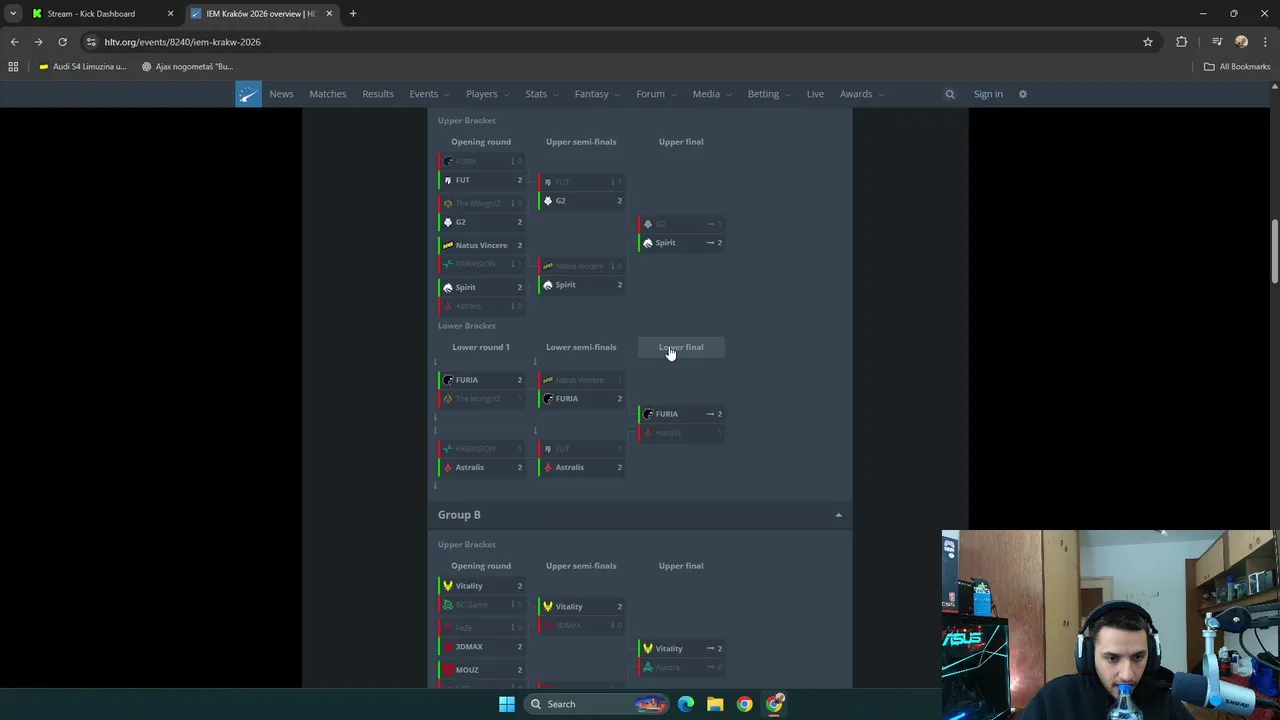The height and width of the screenshot is (720, 1280).
Task: Open 3DMAX match in Group B Opening round
Action: coord(482,647)
